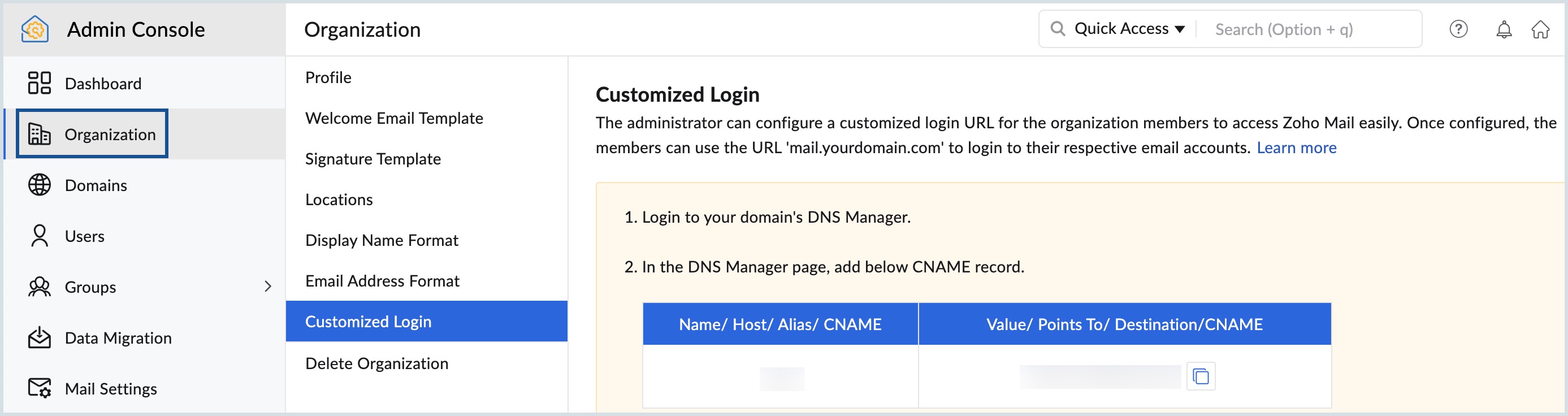The height and width of the screenshot is (416, 1568).
Task: Click the Dashboard grid icon
Action: (x=40, y=83)
